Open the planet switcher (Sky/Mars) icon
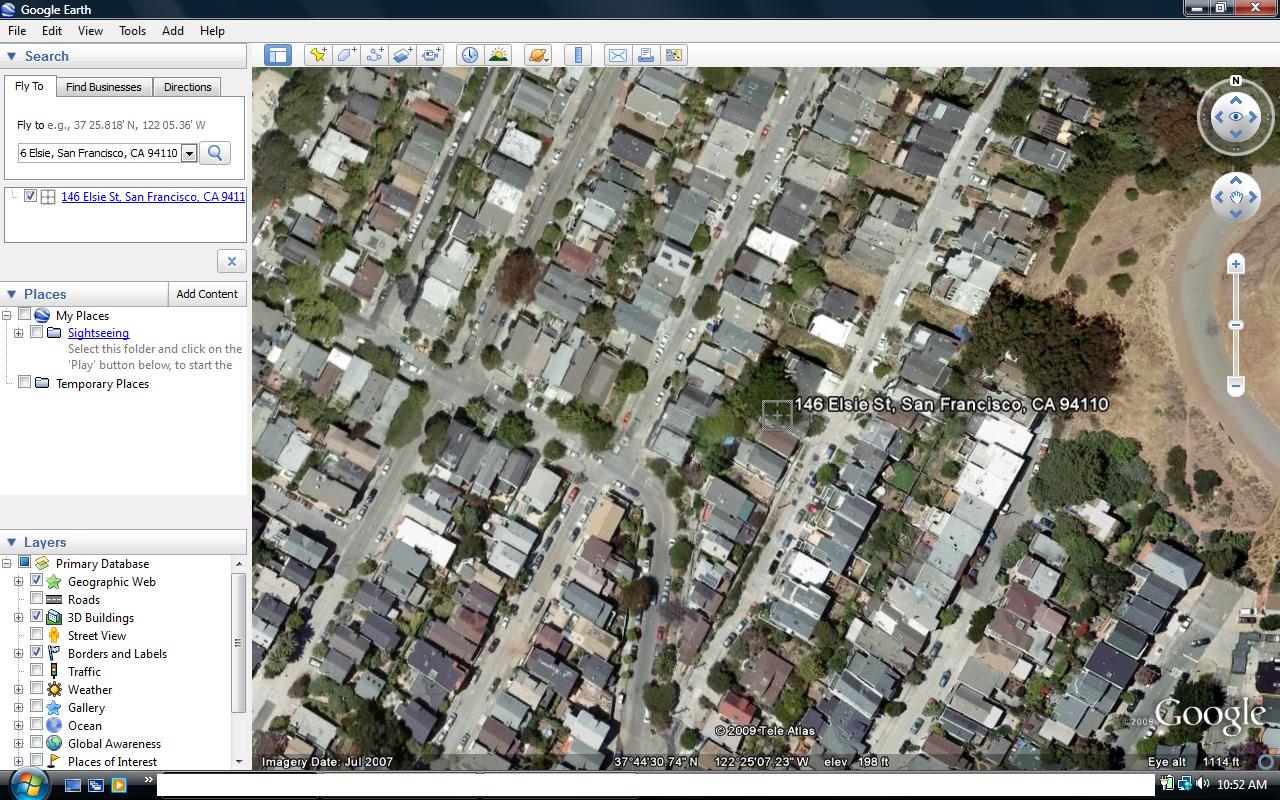 (x=537, y=55)
